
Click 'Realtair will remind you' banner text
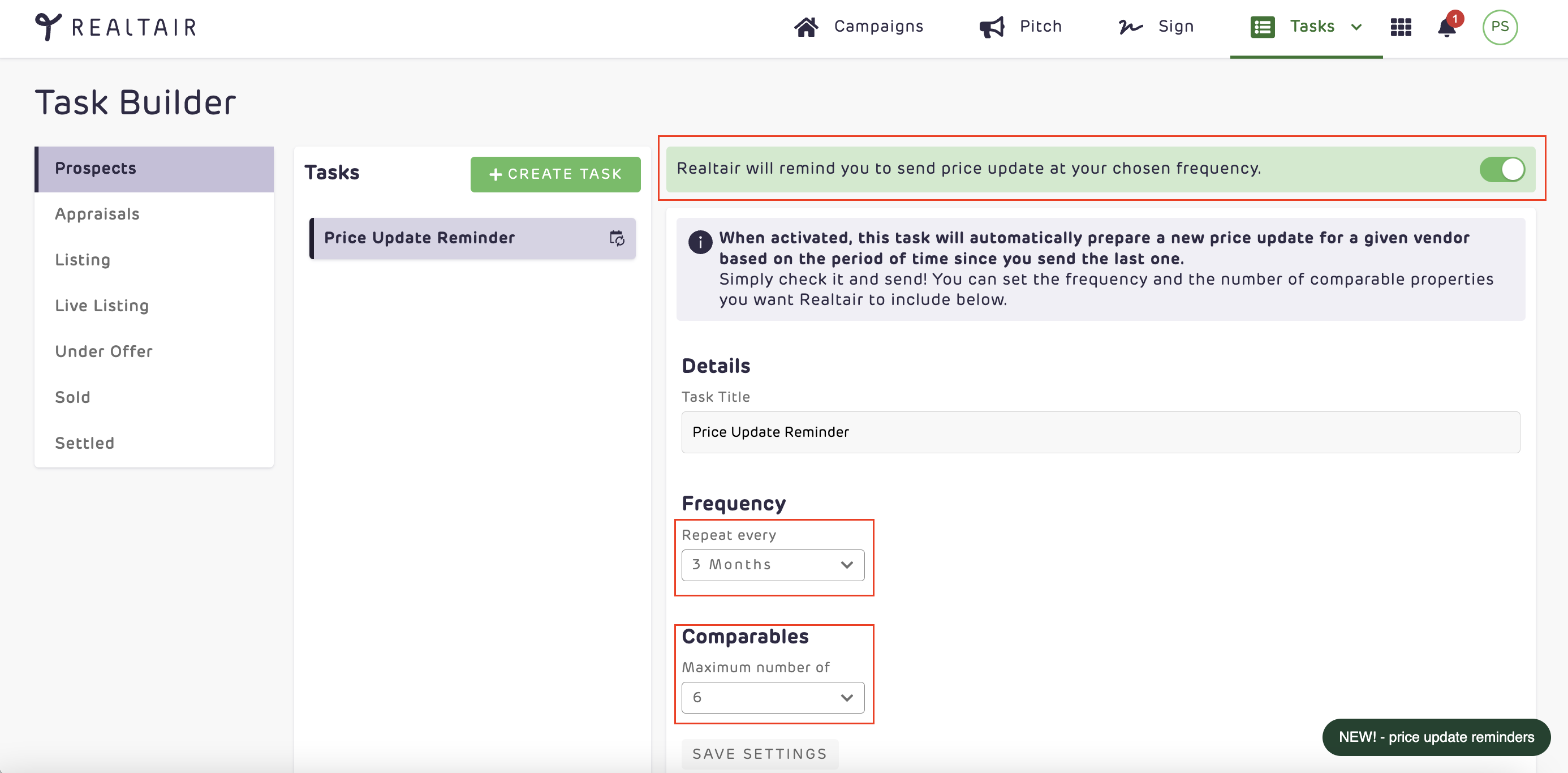pos(968,169)
